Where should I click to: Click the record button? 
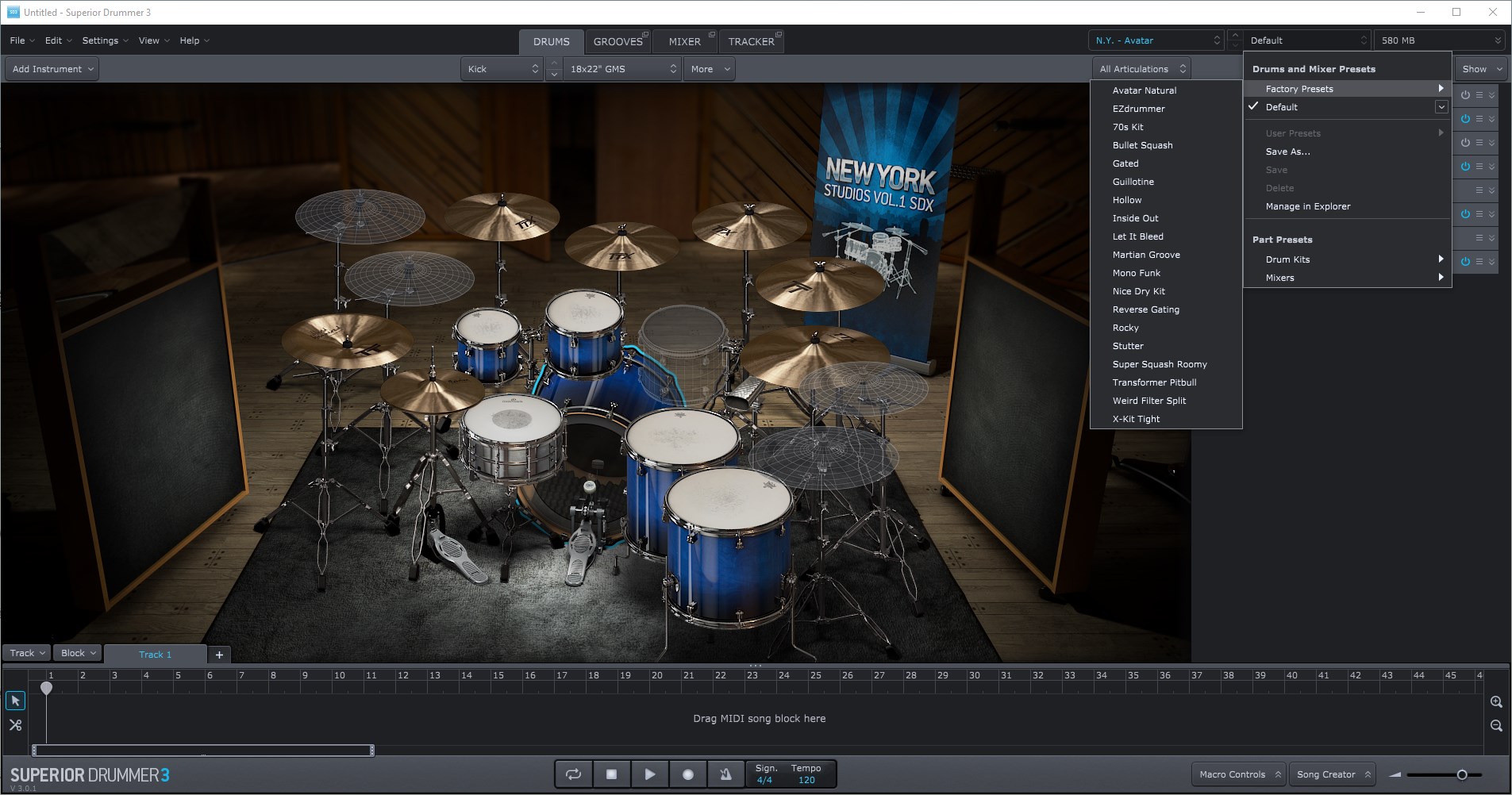[x=688, y=774]
